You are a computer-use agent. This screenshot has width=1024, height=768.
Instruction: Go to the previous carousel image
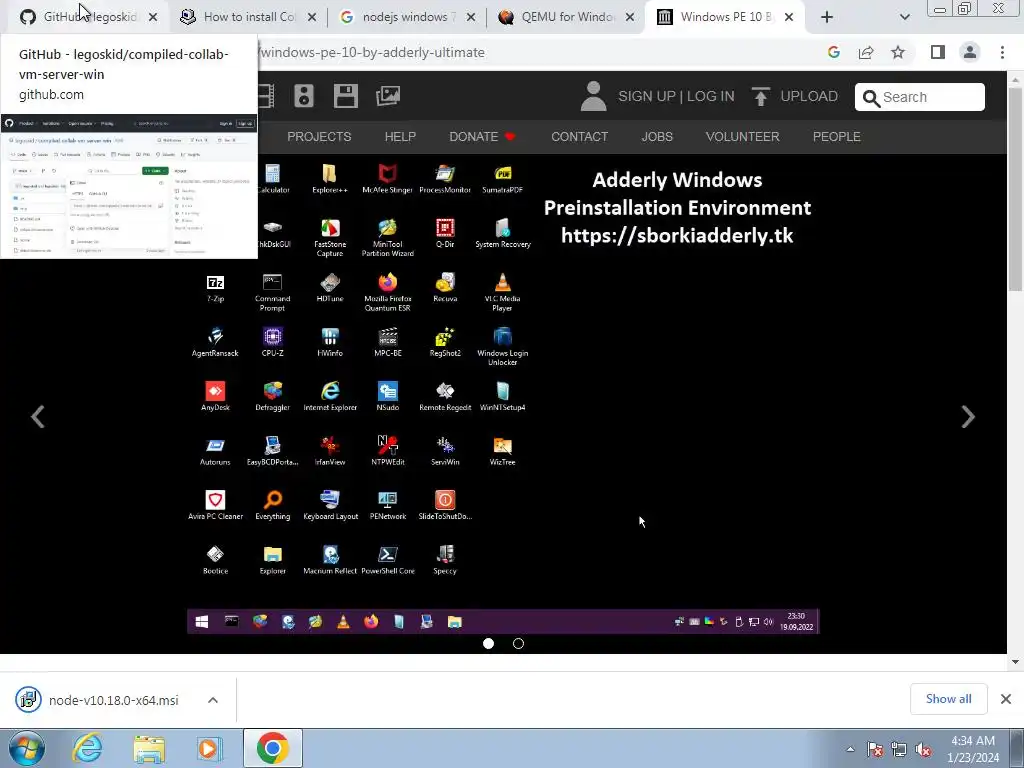tap(38, 417)
